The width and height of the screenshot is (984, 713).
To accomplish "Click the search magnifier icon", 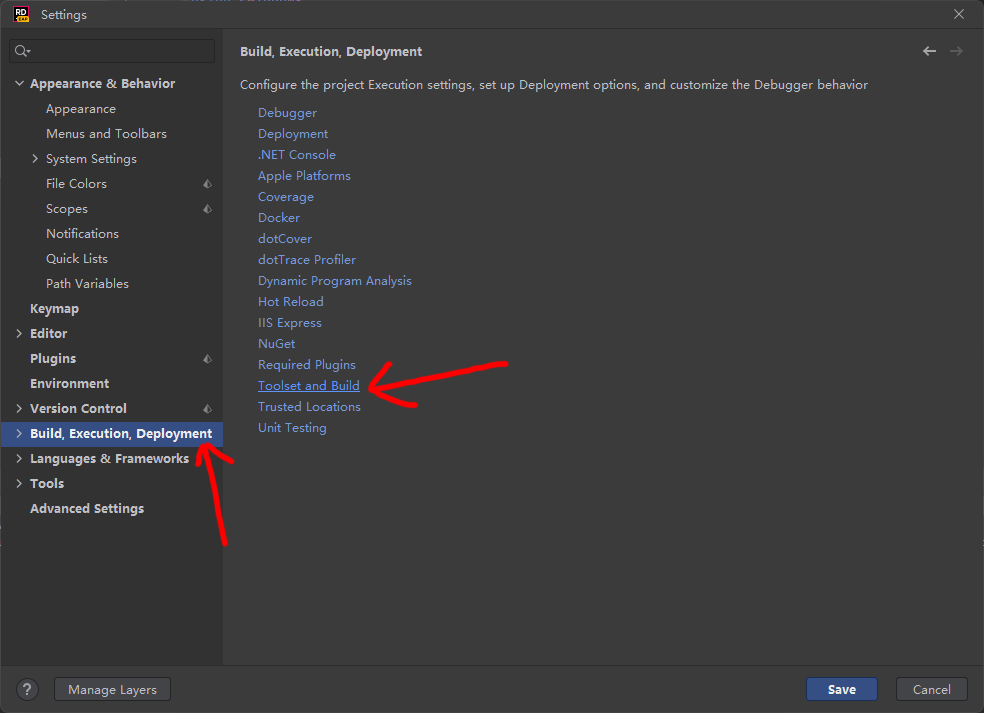I will click(22, 51).
